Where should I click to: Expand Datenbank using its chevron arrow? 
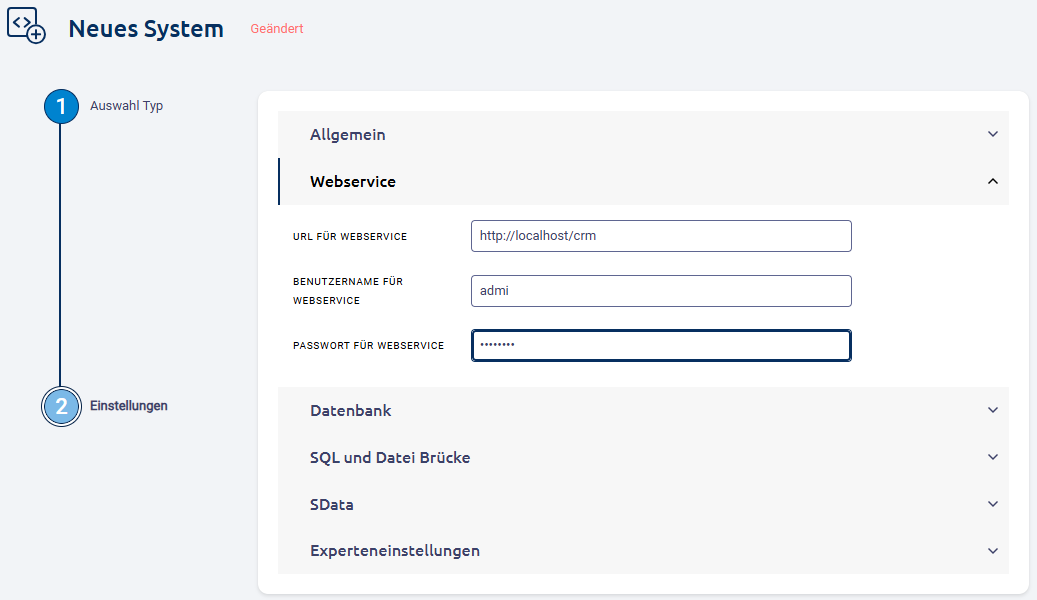pyautogui.click(x=992, y=410)
